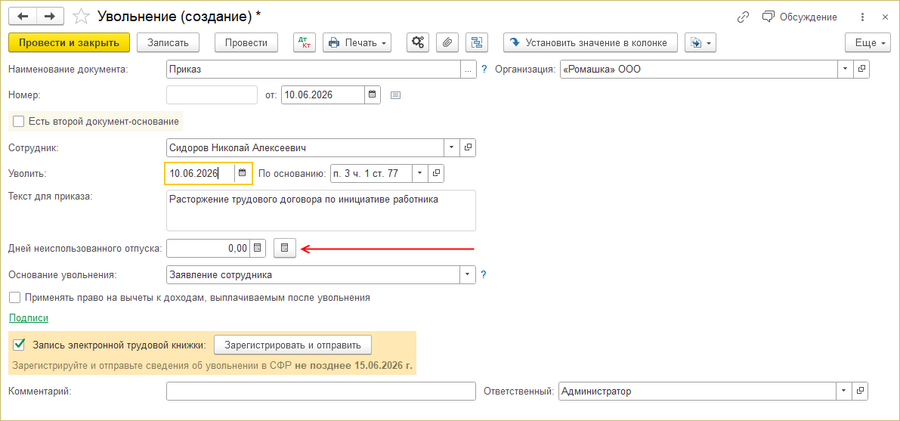Image resolution: width=900 pixels, height=421 pixels.
Task: Click the button by the red arrow
Action: pyautogui.click(x=285, y=248)
